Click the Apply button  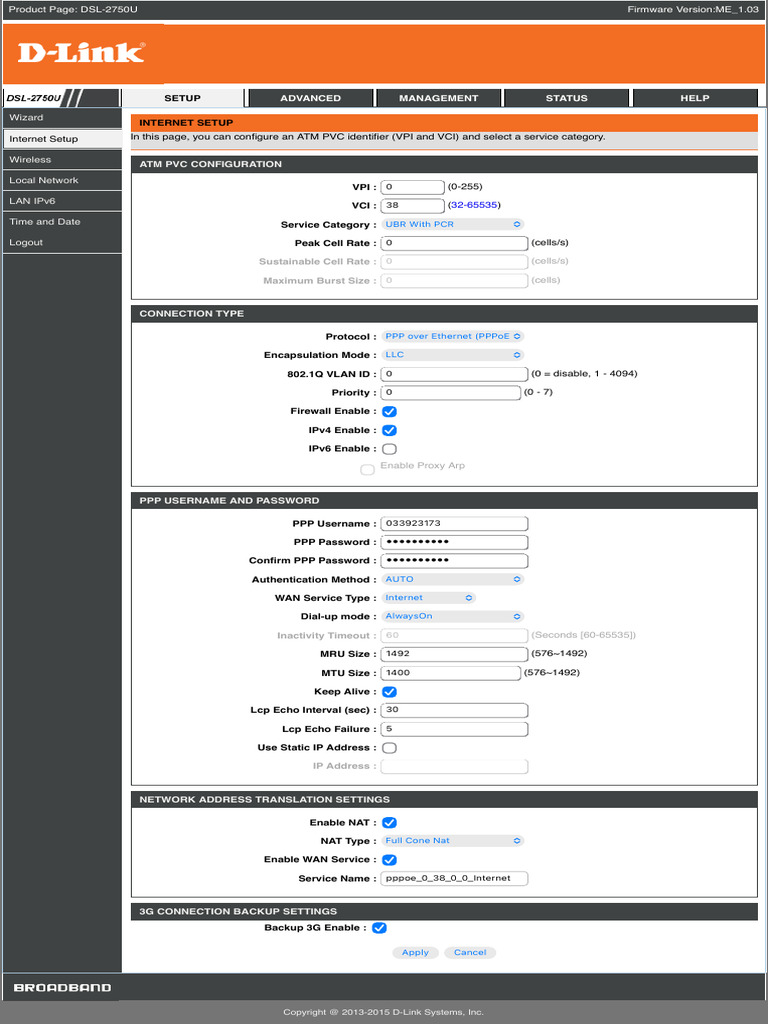pyautogui.click(x=415, y=952)
